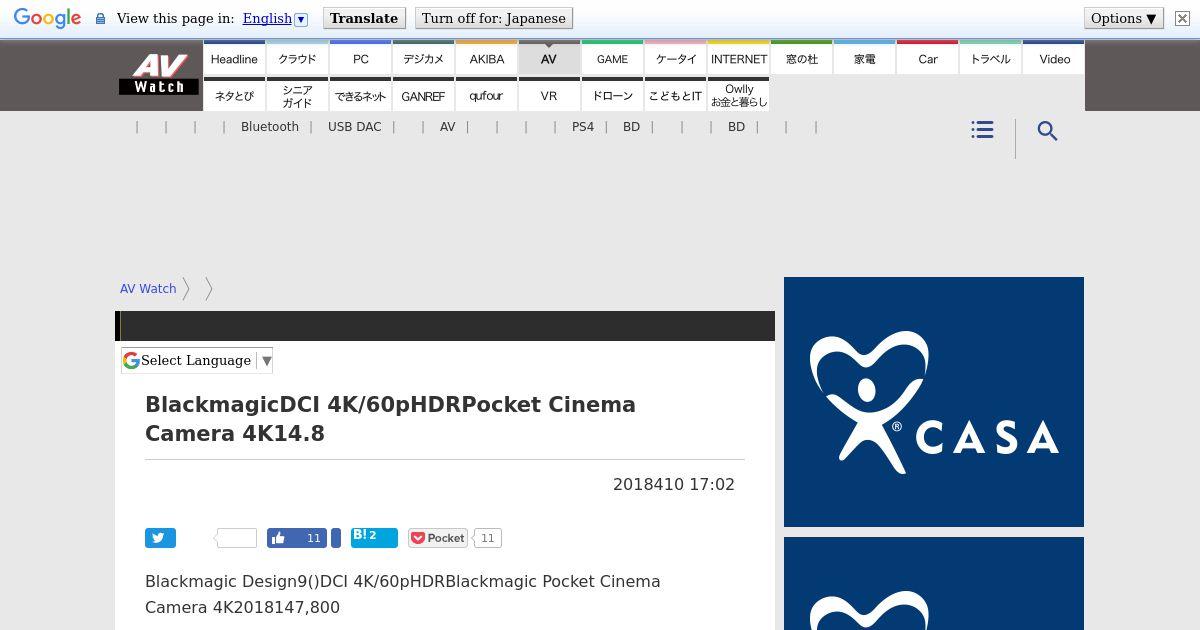This screenshot has height=630, width=1200.
Task: Open the magnifier search icon
Action: pos(1047,131)
